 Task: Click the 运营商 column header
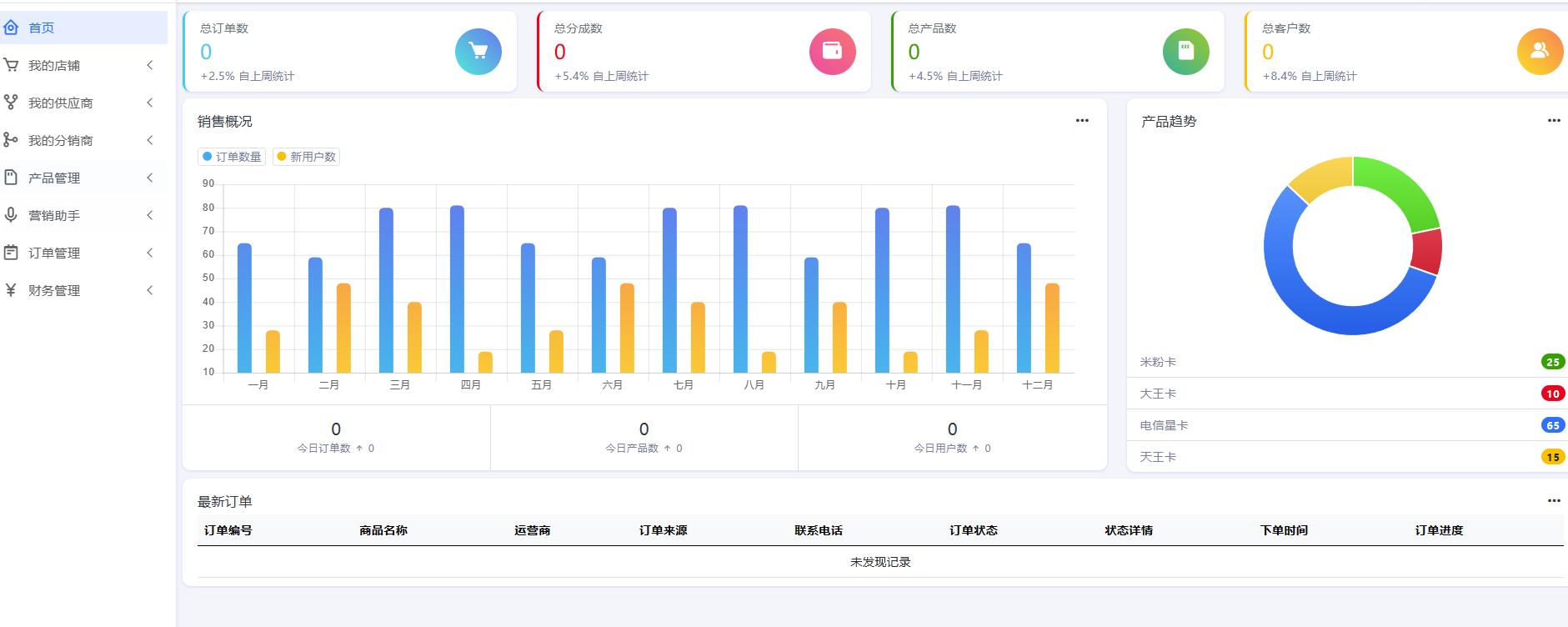532,530
